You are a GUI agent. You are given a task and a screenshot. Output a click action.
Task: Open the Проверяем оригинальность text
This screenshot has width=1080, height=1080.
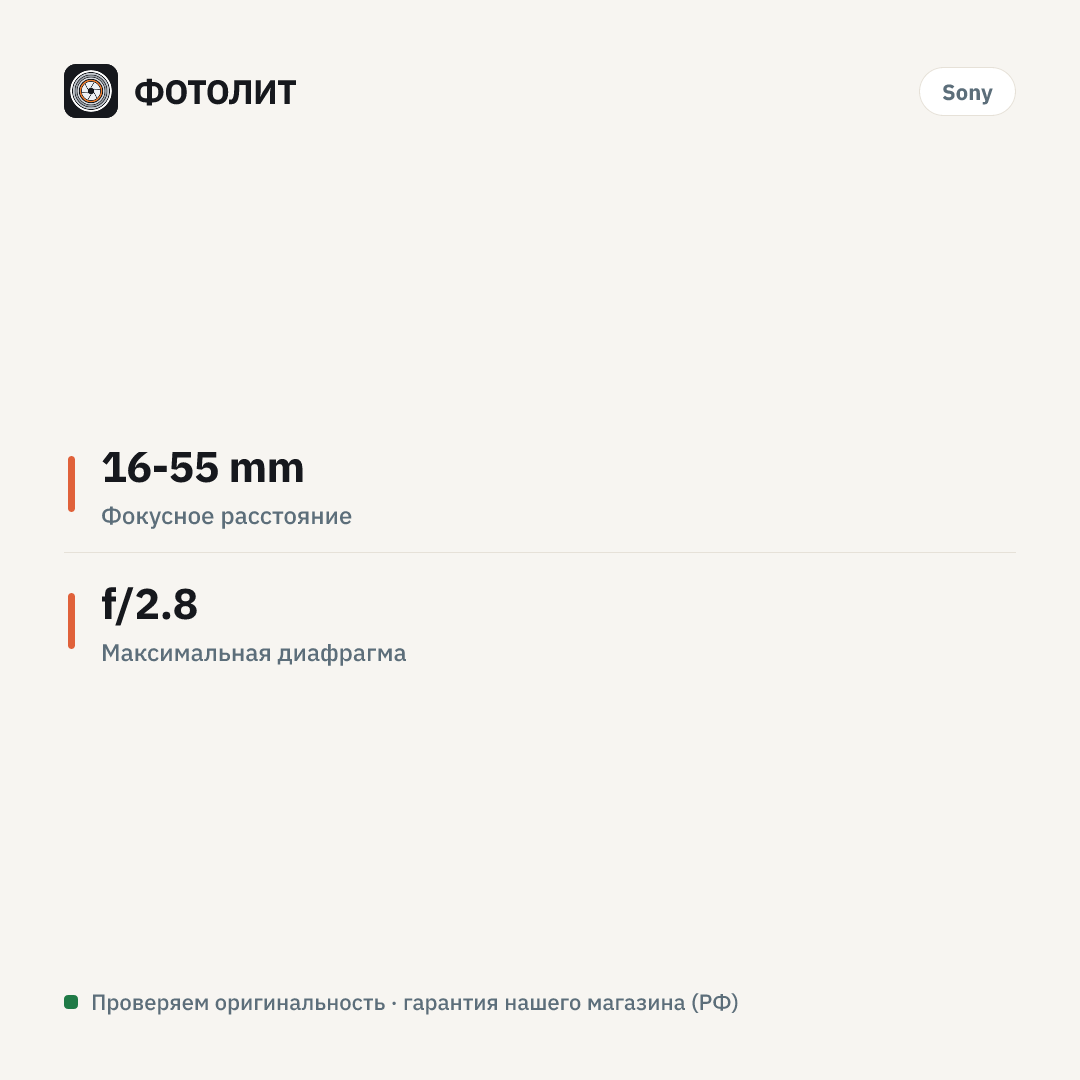(238, 1003)
